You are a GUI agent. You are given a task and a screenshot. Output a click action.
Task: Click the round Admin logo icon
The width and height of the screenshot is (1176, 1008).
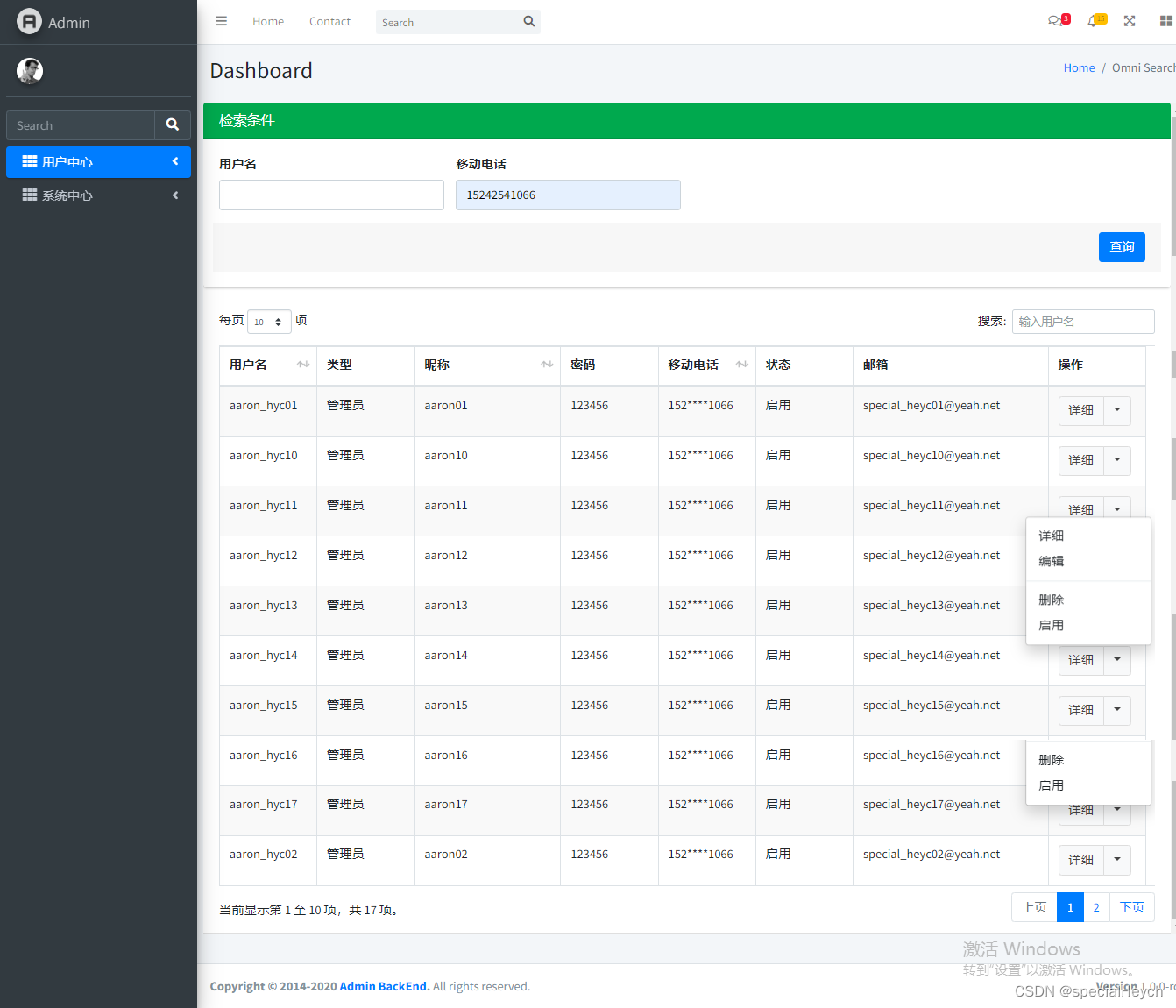coord(28,21)
